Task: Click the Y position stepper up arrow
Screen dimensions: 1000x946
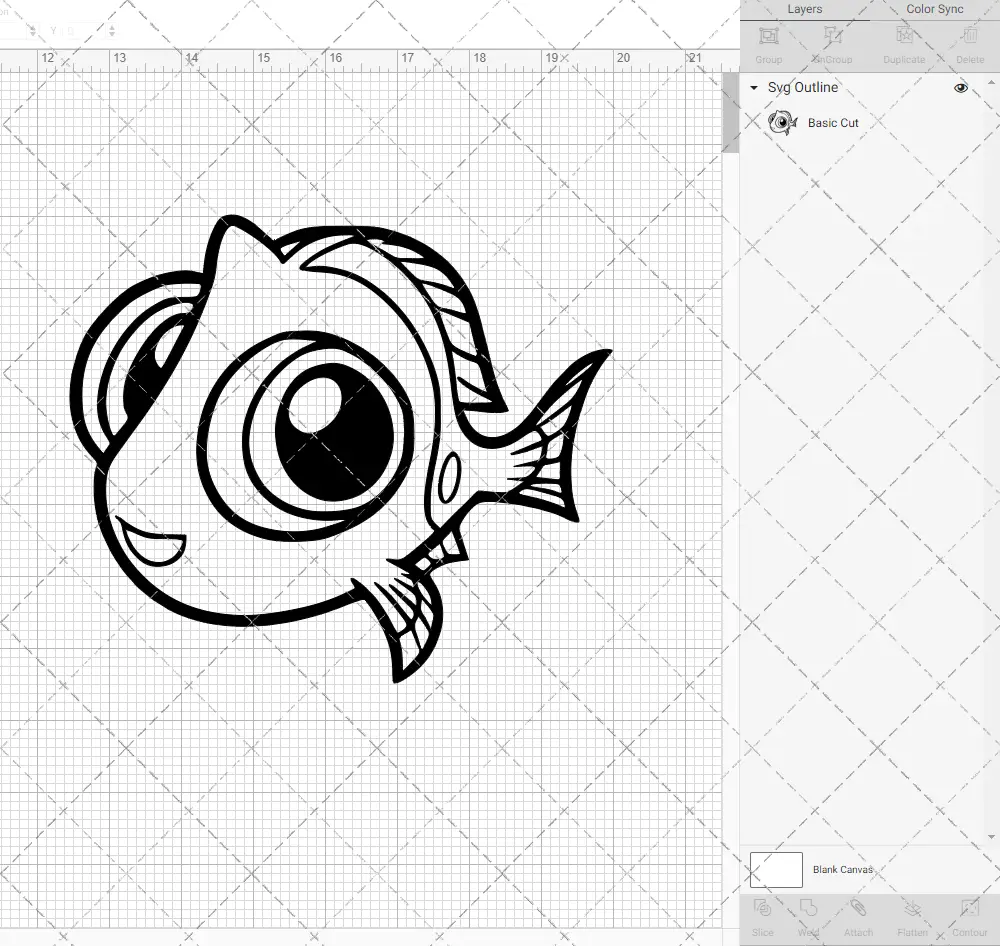Action: click(112, 27)
